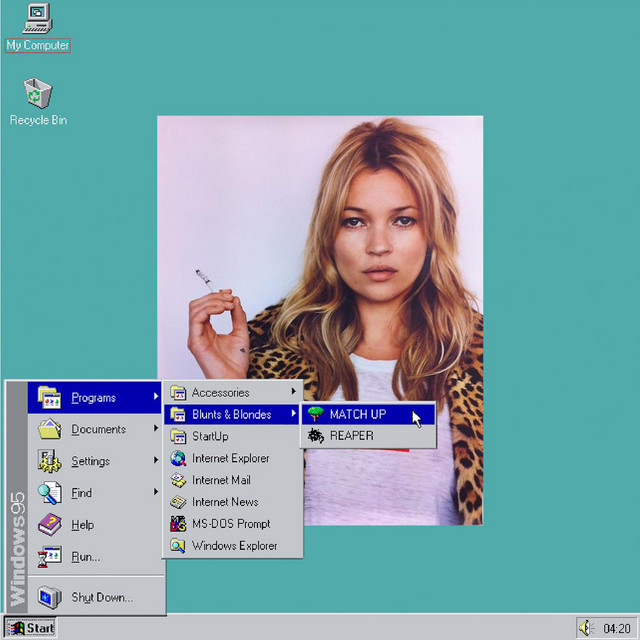Click the volume speaker tray icon
640x640 pixels.
pos(587,628)
